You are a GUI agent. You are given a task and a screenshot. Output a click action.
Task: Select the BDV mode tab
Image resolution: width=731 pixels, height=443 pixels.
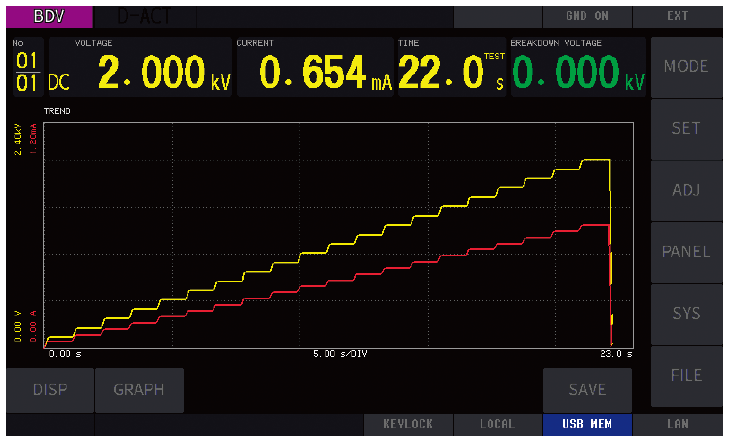click(x=49, y=17)
